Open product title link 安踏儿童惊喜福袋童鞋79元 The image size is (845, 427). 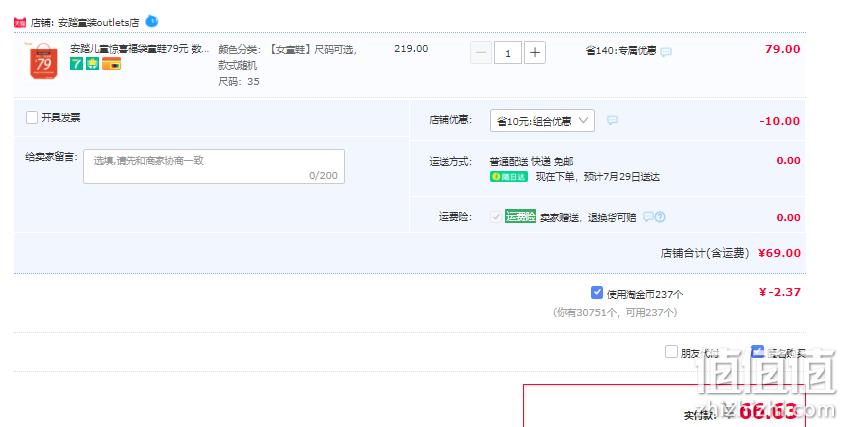tap(140, 49)
